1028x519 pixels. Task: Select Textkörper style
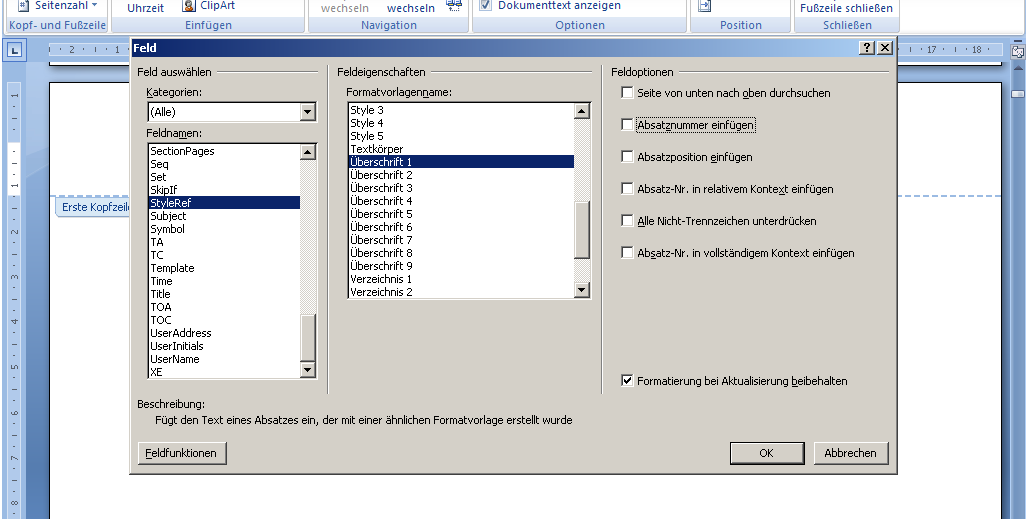click(462, 149)
